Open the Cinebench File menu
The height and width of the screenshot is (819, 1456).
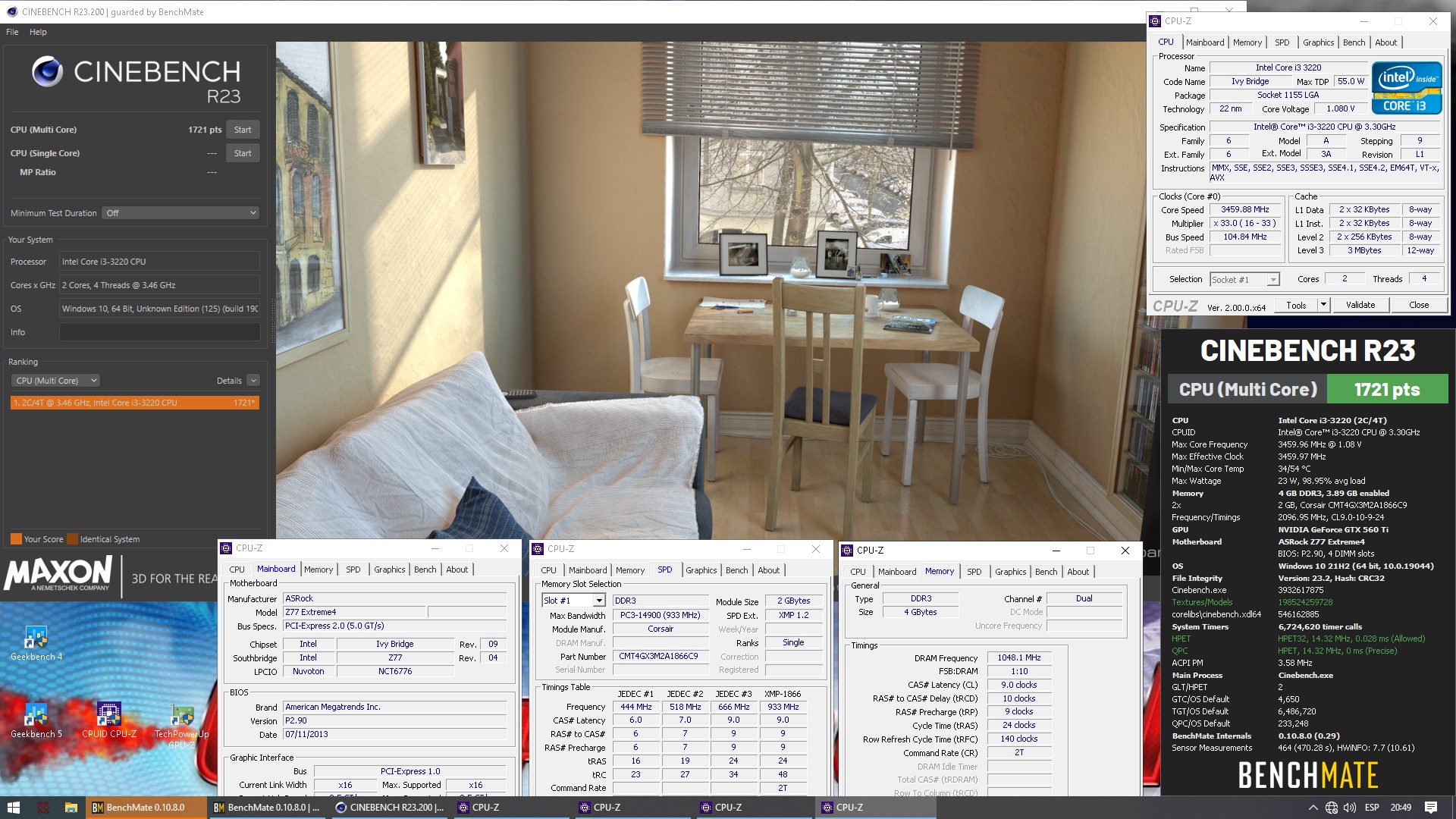(x=12, y=32)
